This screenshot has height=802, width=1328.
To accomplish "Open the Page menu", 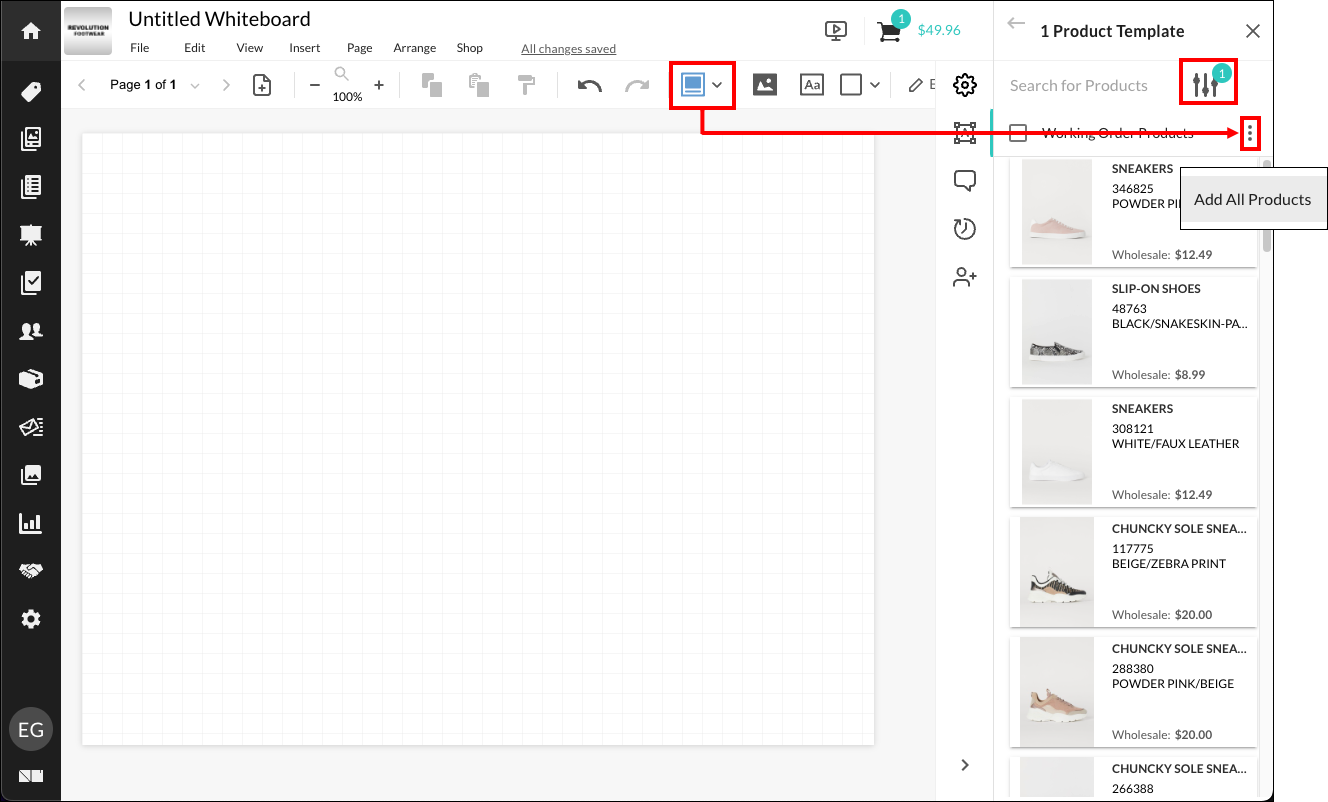I will point(360,48).
